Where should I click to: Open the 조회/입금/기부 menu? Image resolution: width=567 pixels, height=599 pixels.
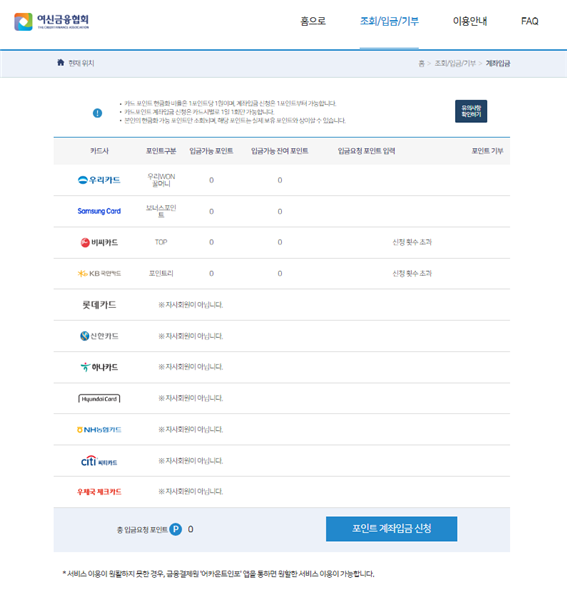pyautogui.click(x=389, y=21)
